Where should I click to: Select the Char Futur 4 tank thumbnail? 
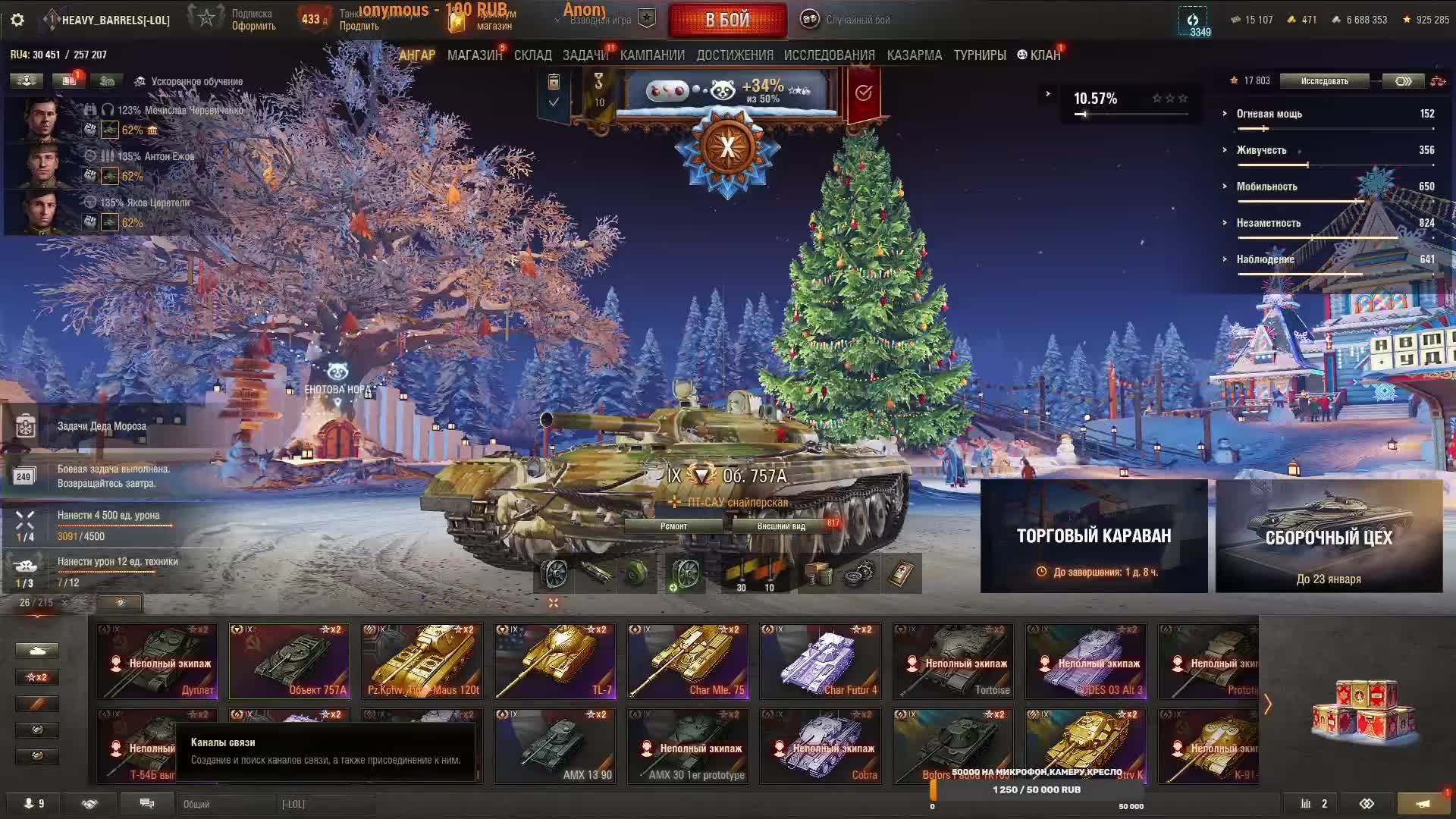coord(821,661)
